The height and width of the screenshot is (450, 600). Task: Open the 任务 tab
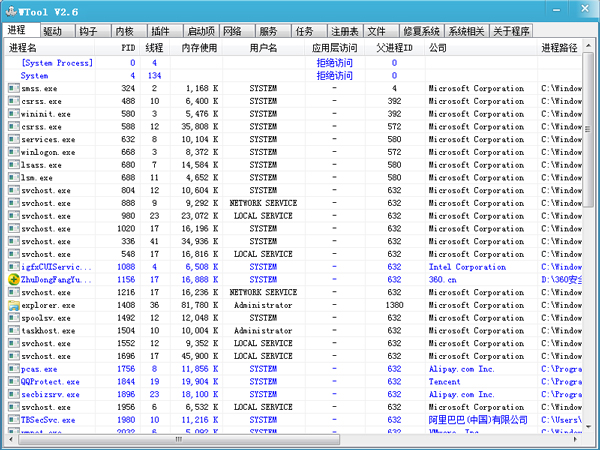(309, 31)
